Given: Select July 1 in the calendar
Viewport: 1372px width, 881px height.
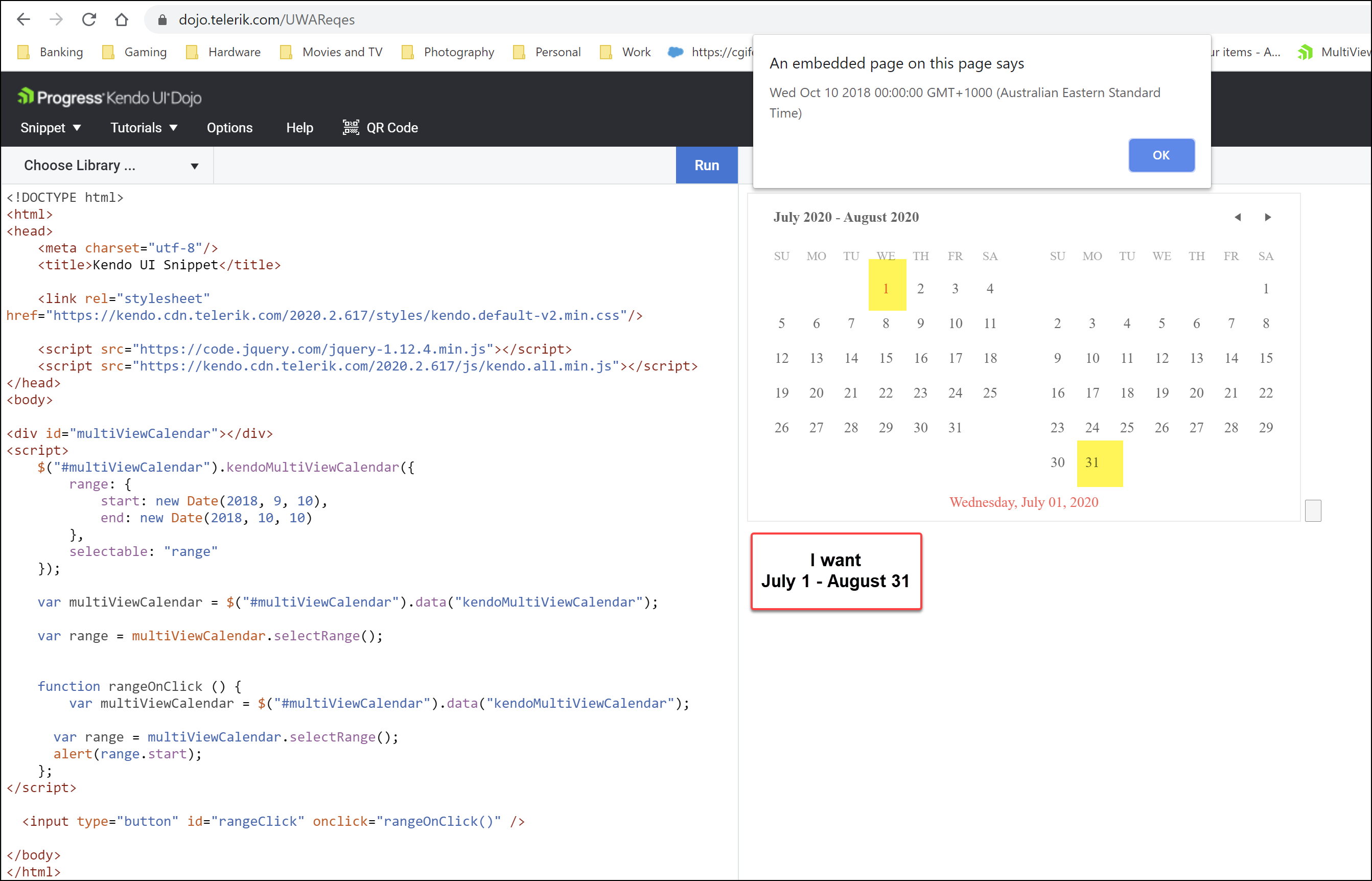Looking at the screenshot, I should point(886,289).
